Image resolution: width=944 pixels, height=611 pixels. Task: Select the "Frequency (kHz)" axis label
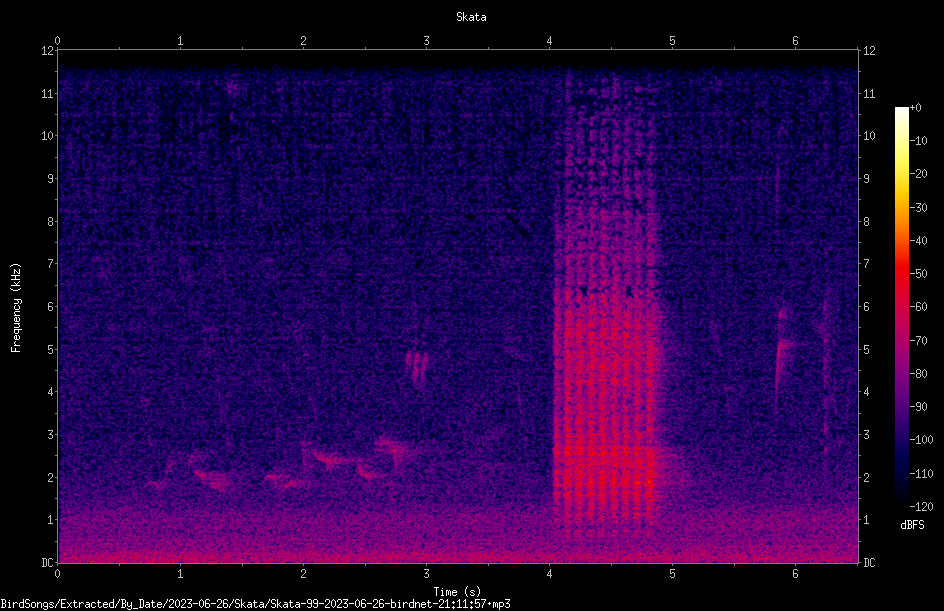[16, 308]
